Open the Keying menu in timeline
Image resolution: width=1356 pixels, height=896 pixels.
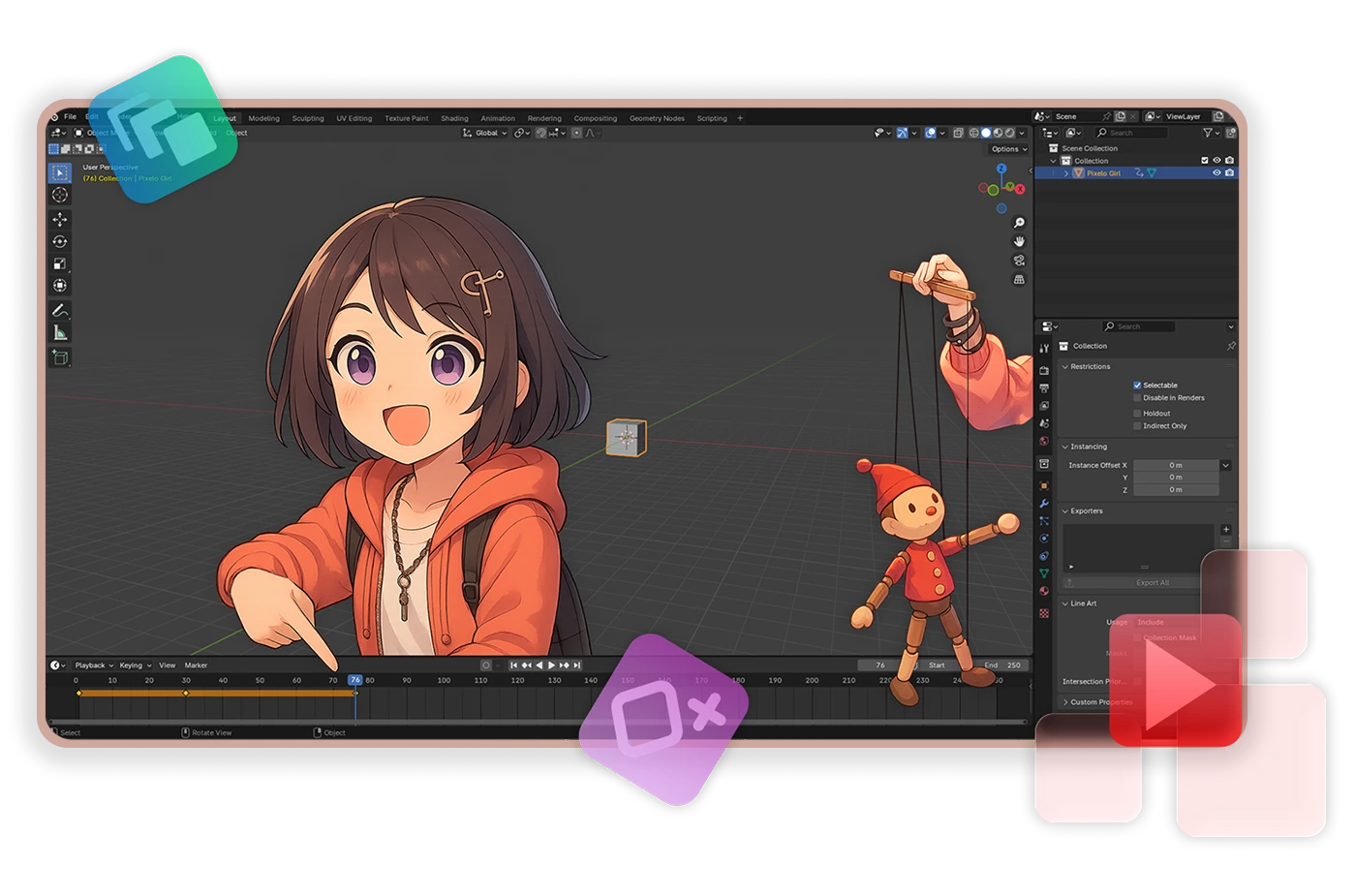pyautogui.click(x=135, y=665)
